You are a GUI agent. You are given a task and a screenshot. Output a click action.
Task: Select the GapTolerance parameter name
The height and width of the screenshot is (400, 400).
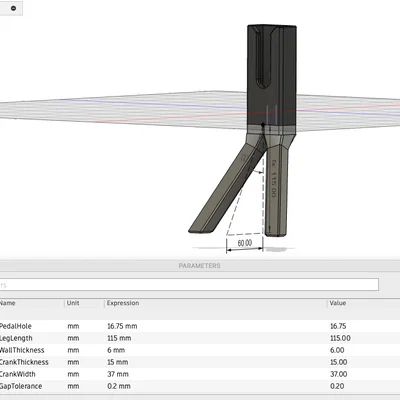21,386
